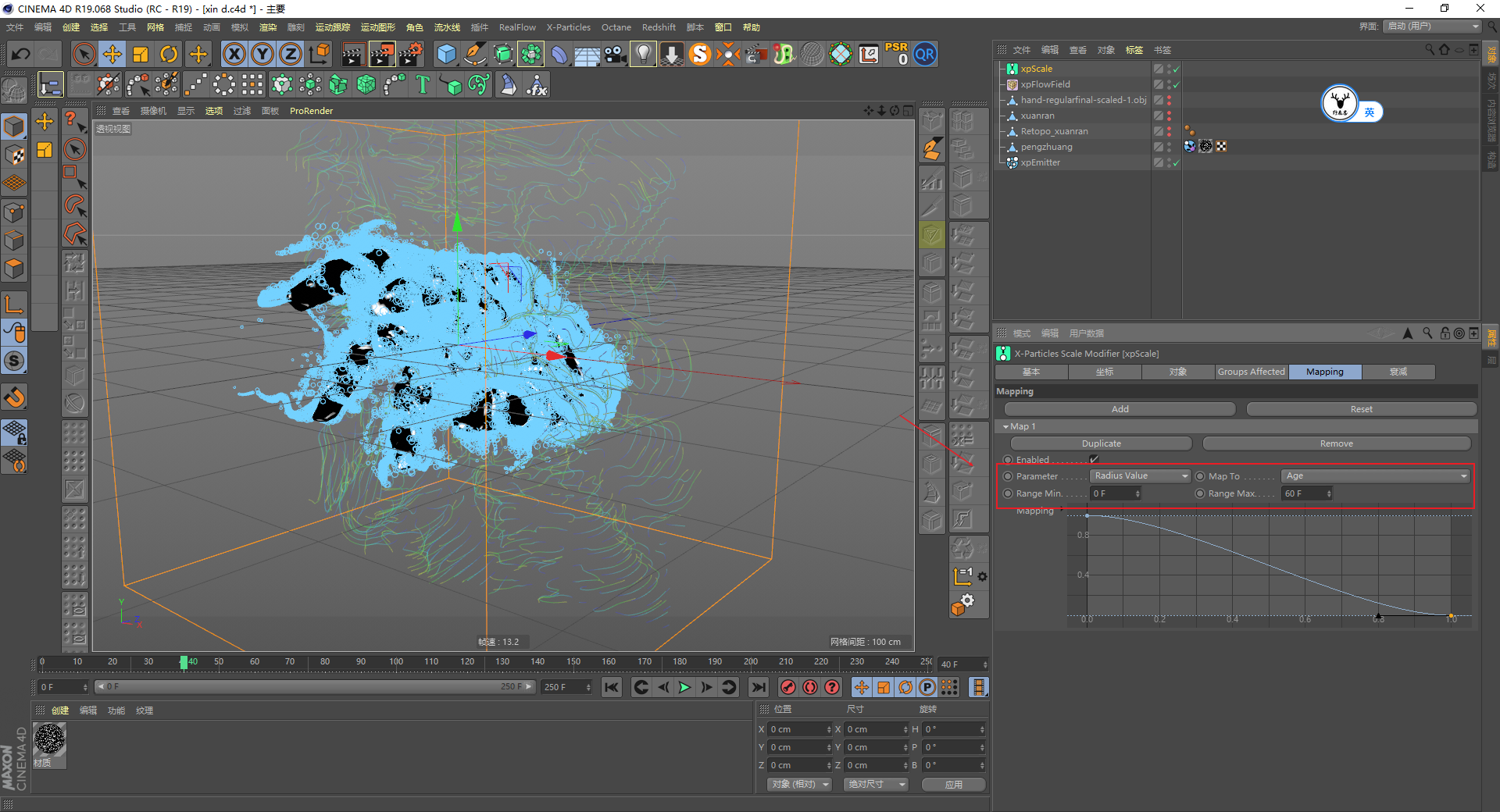This screenshot has width=1500, height=812.
Task: Click the Remove map button
Action: pyautogui.click(x=1336, y=443)
